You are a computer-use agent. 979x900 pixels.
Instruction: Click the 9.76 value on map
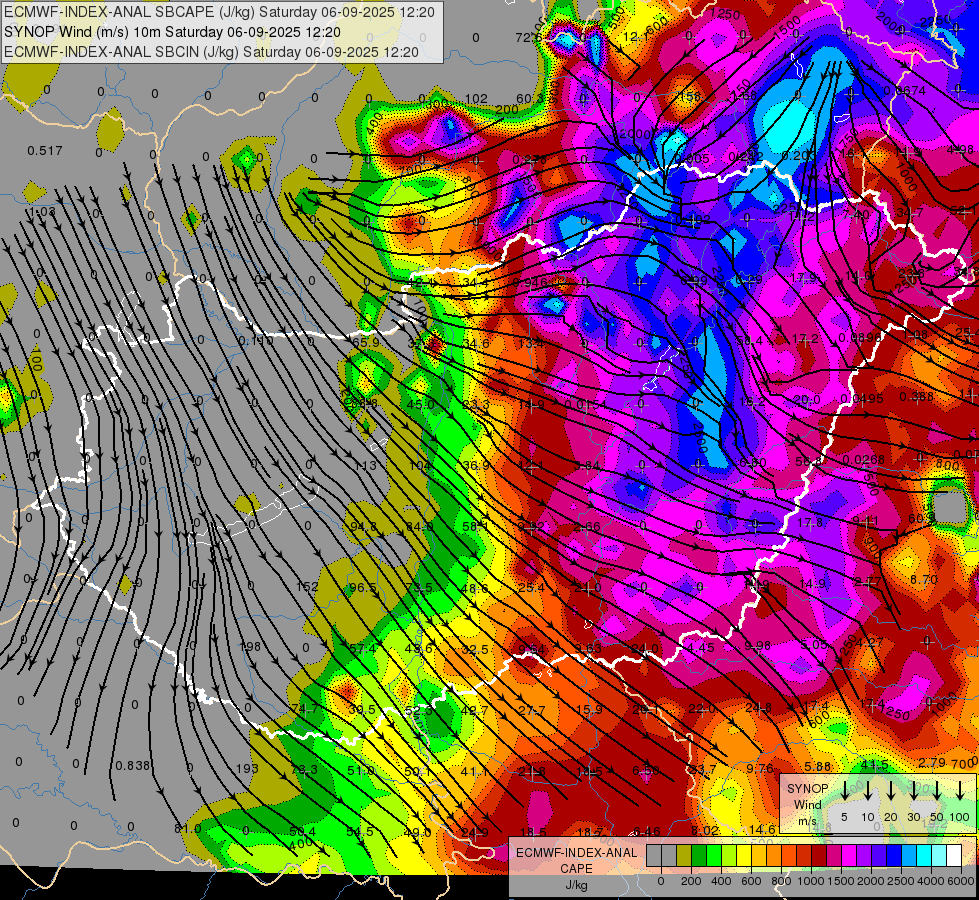click(760, 768)
